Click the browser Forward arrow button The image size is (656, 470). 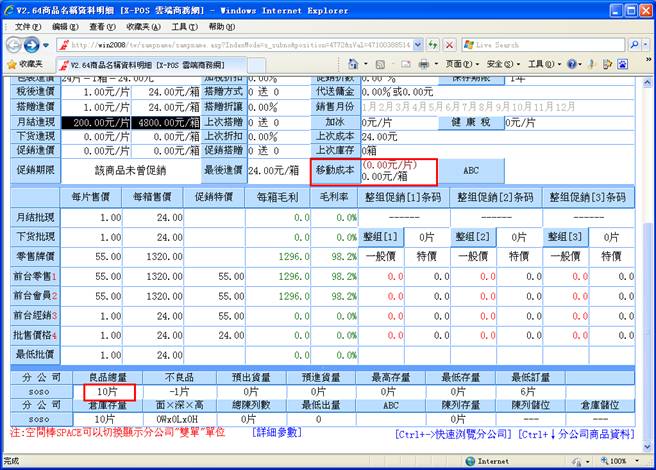coord(33,45)
